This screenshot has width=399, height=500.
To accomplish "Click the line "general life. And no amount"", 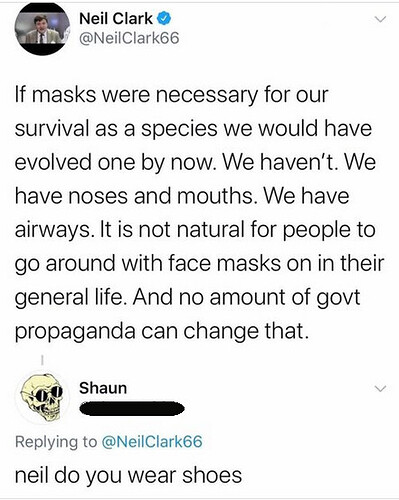I will pos(187,297).
